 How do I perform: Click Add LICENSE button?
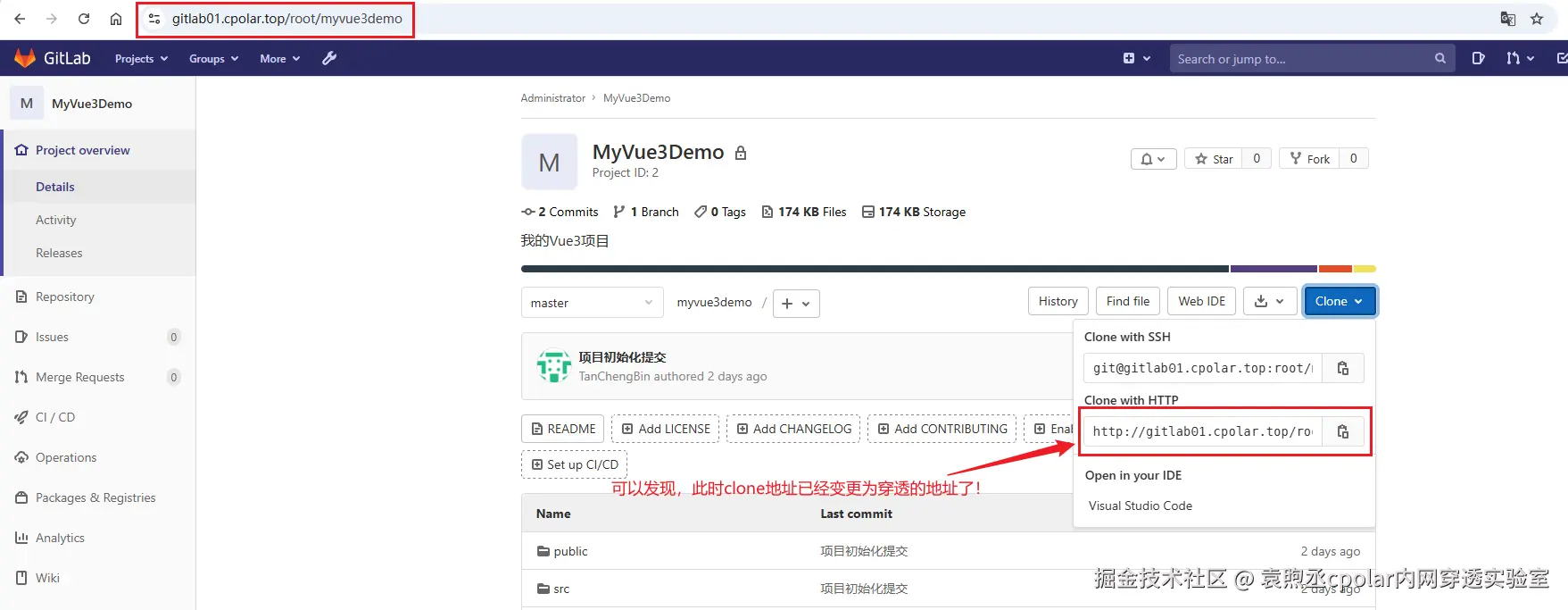pos(666,429)
